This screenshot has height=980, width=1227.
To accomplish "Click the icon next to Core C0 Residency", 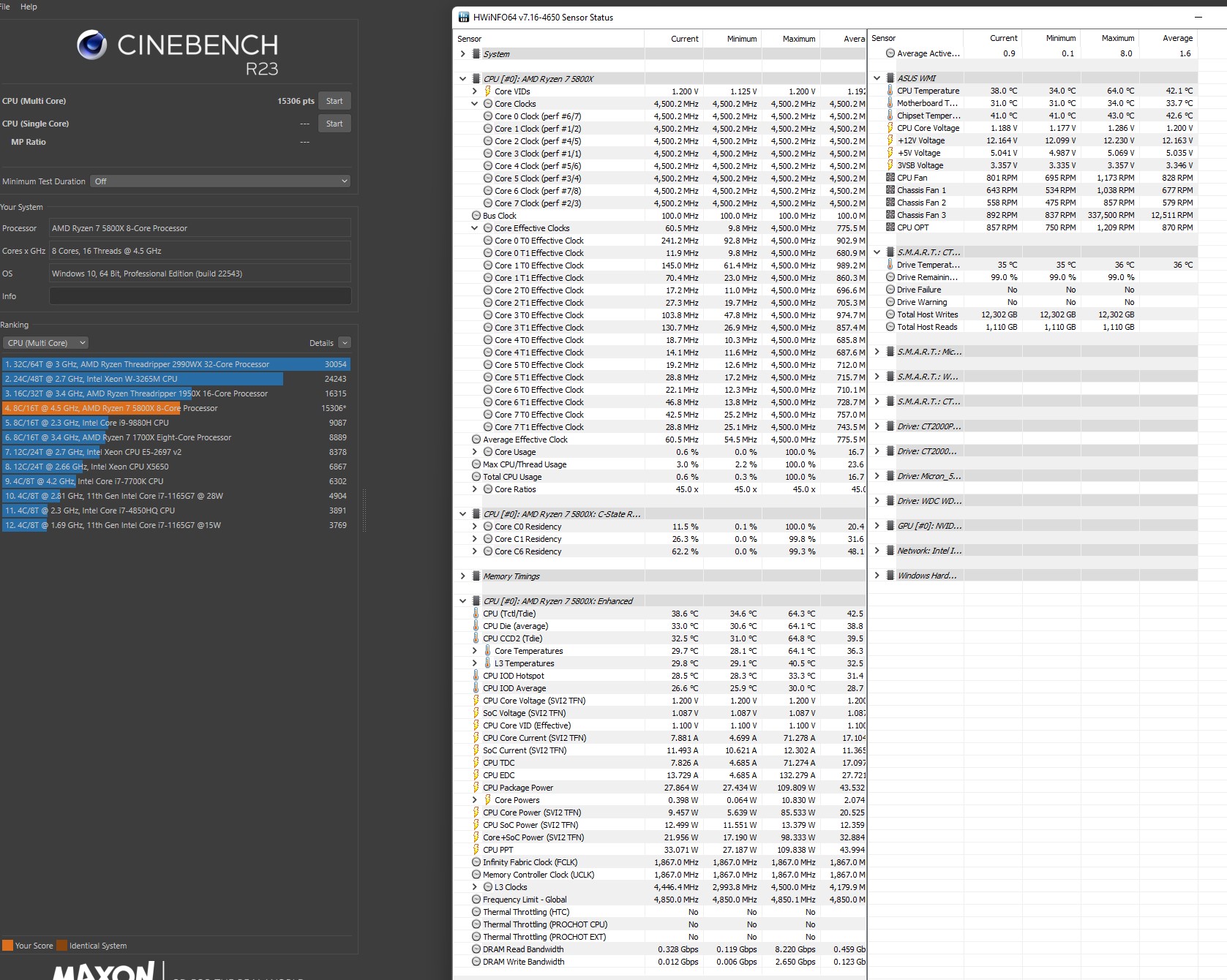I will pos(487,527).
